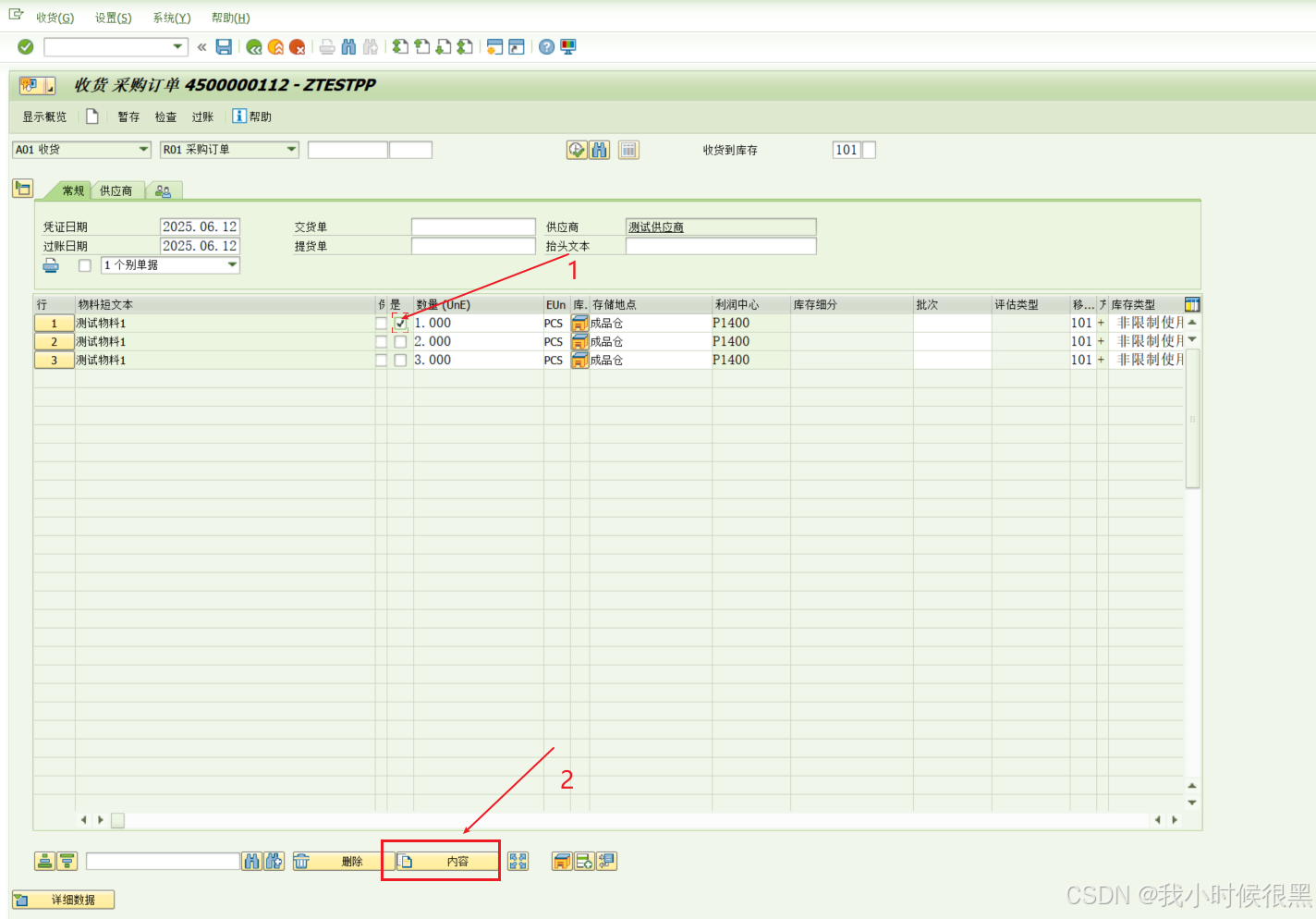Viewport: 1316px width, 919px height.
Task: Click the 过账 button to post
Action: tap(202, 116)
